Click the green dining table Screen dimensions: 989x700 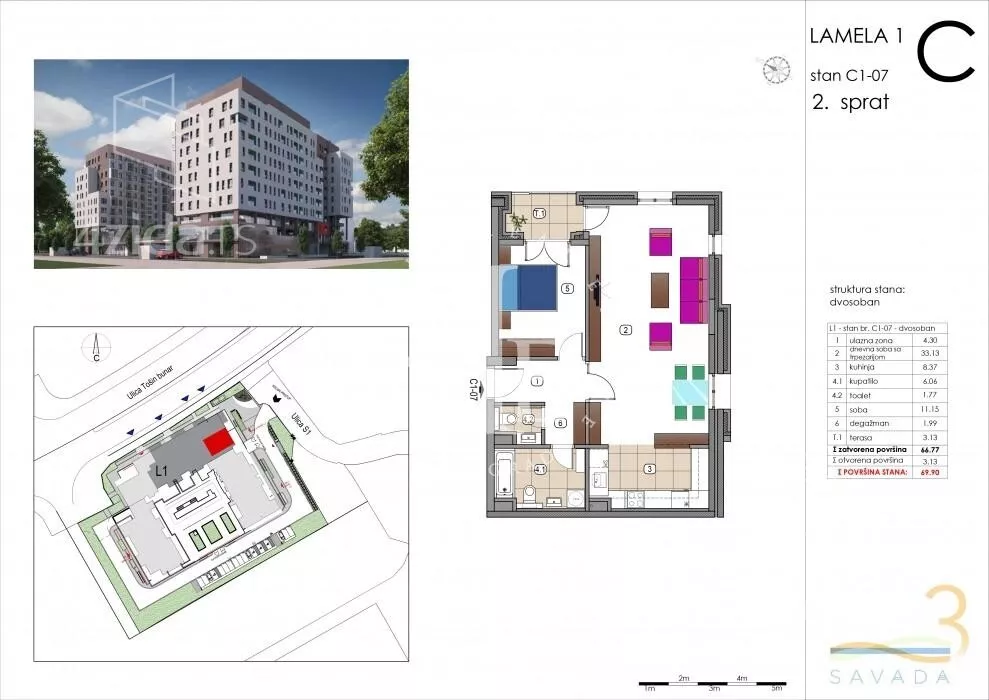pos(688,391)
